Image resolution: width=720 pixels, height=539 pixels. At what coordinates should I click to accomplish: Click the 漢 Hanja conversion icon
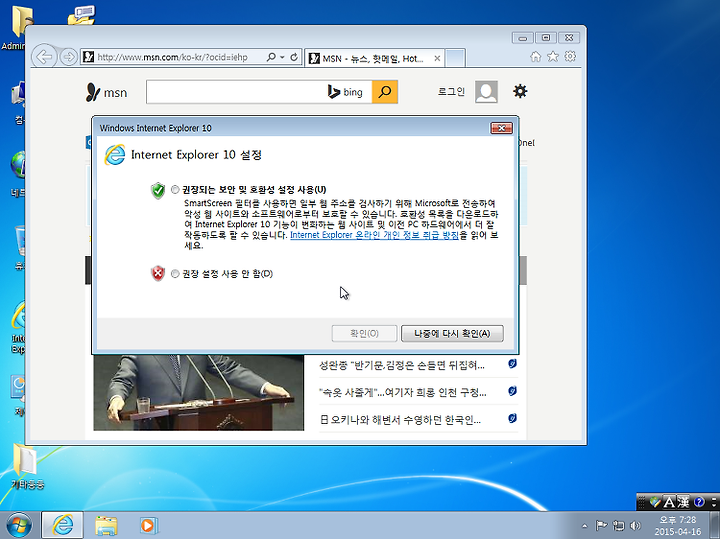tap(684, 502)
